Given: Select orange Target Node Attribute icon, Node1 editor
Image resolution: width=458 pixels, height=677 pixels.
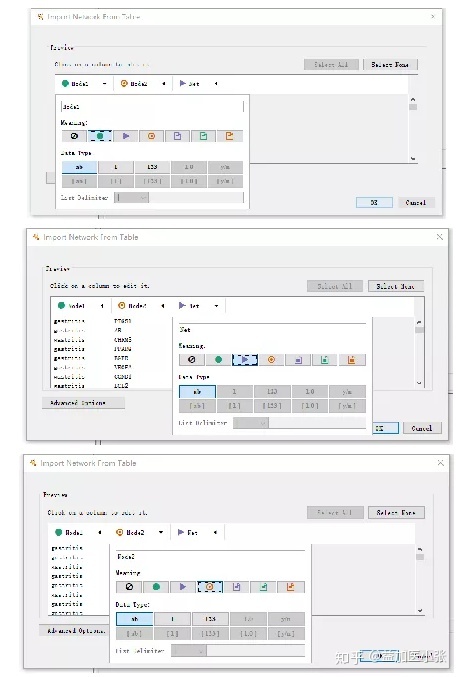Looking at the screenshot, I should [x=230, y=136].
